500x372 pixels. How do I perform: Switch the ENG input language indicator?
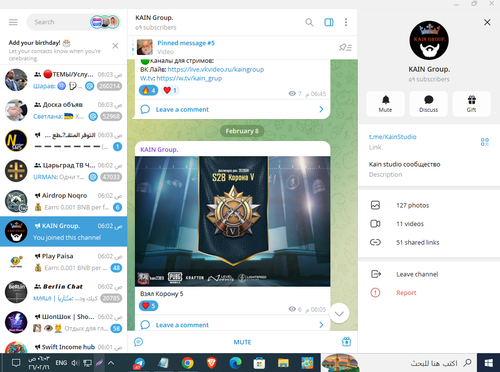pos(61,363)
